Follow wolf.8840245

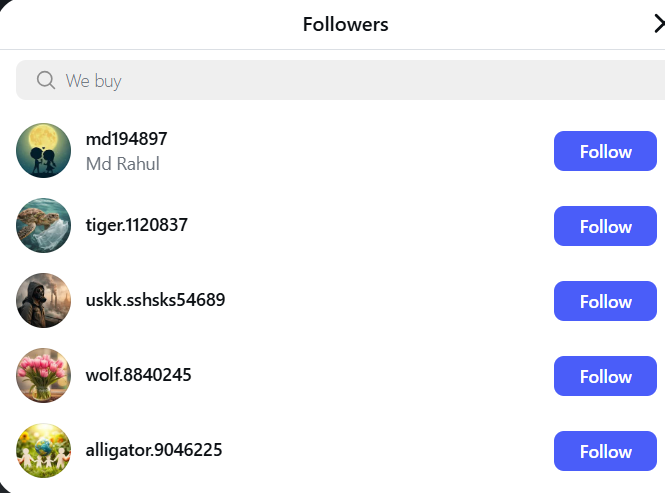(x=605, y=376)
